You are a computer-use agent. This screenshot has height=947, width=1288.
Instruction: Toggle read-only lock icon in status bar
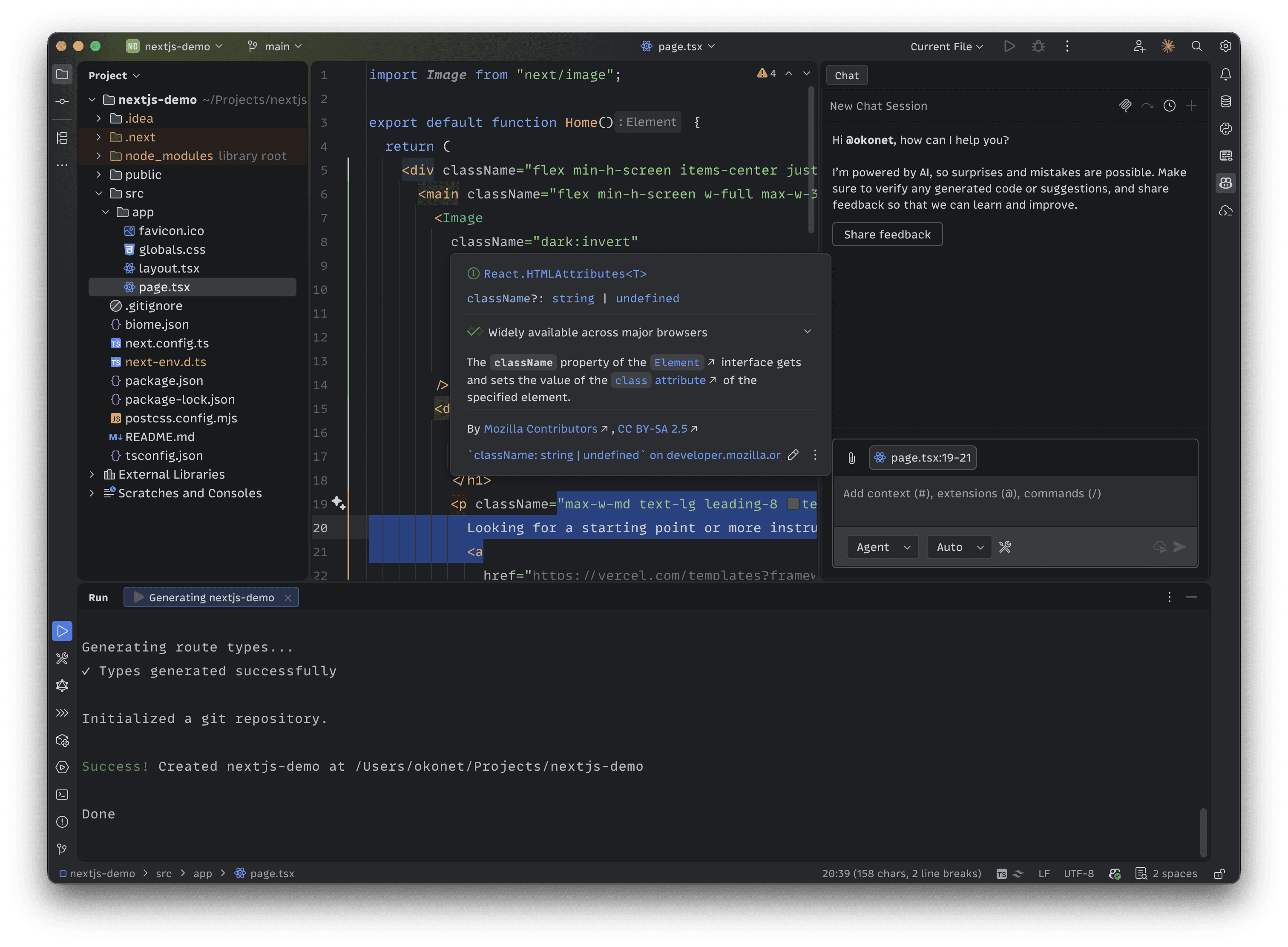pyautogui.click(x=1219, y=874)
